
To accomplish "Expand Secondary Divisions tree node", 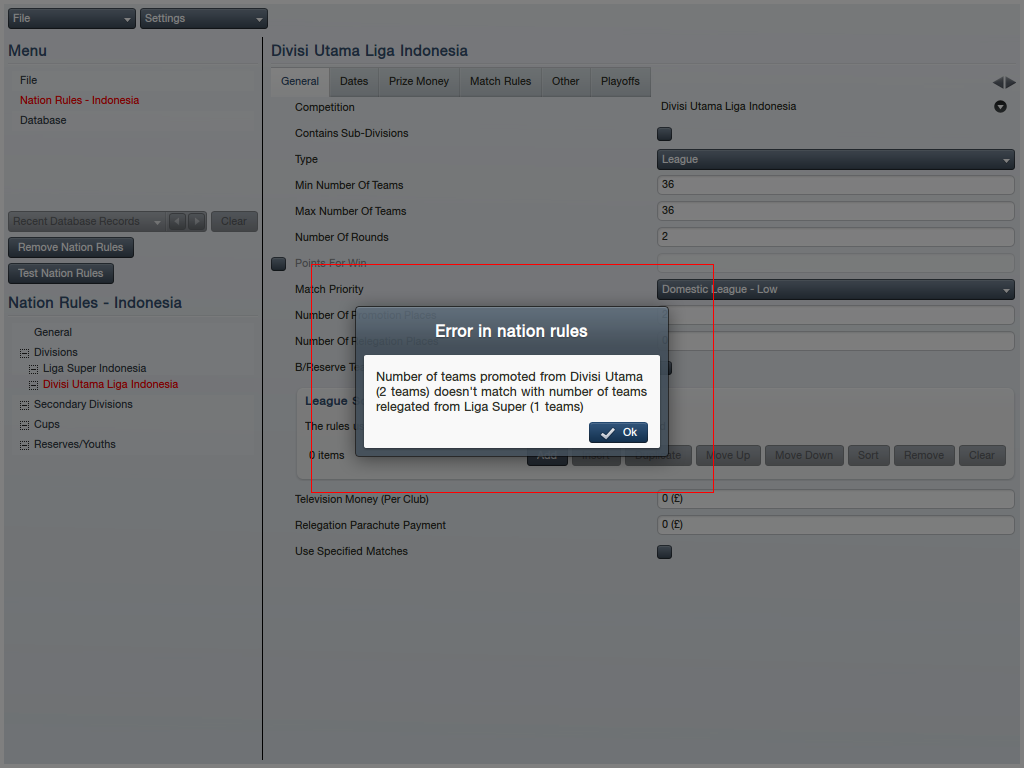I will pos(24,406).
